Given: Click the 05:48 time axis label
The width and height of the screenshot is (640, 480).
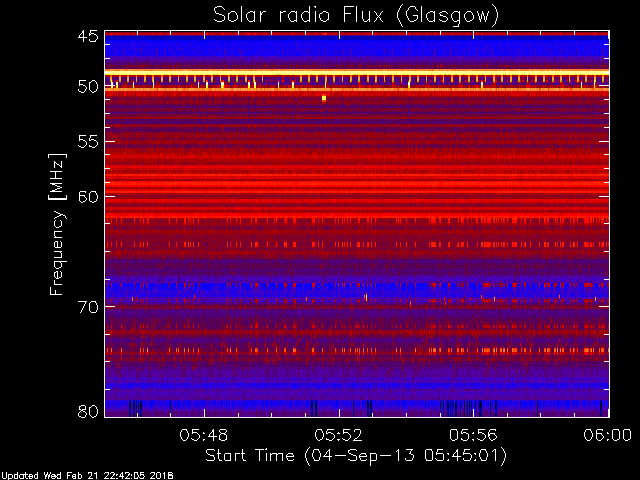Looking at the screenshot, I should coord(204,435).
